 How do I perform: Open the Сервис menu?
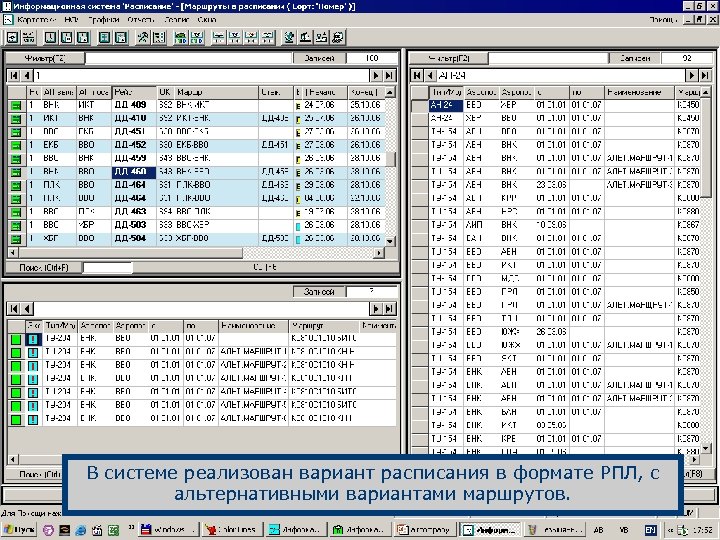point(177,20)
